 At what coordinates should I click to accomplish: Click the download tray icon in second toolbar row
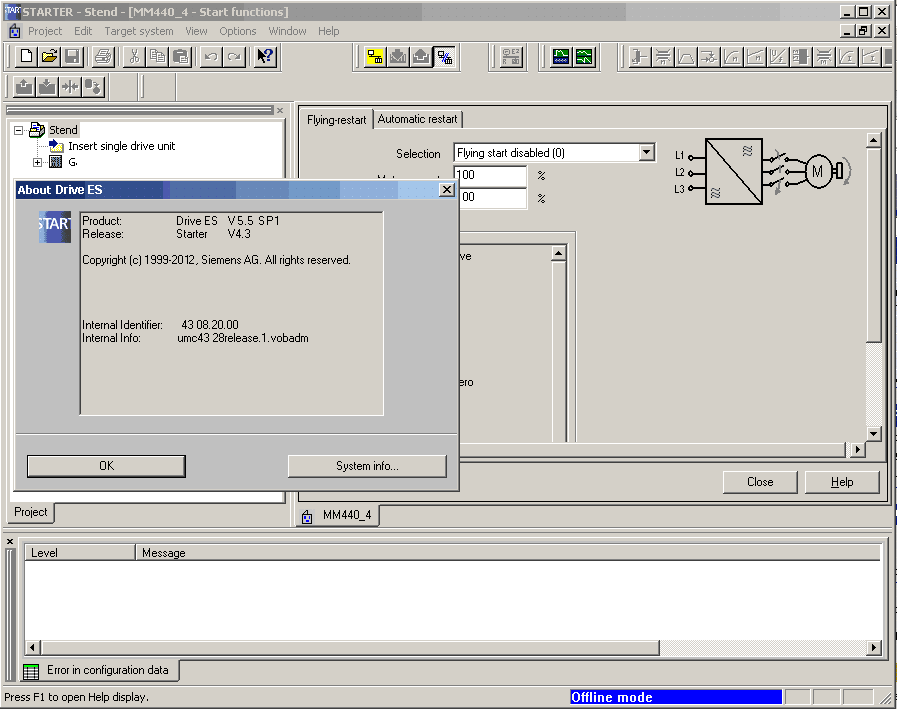point(47,87)
